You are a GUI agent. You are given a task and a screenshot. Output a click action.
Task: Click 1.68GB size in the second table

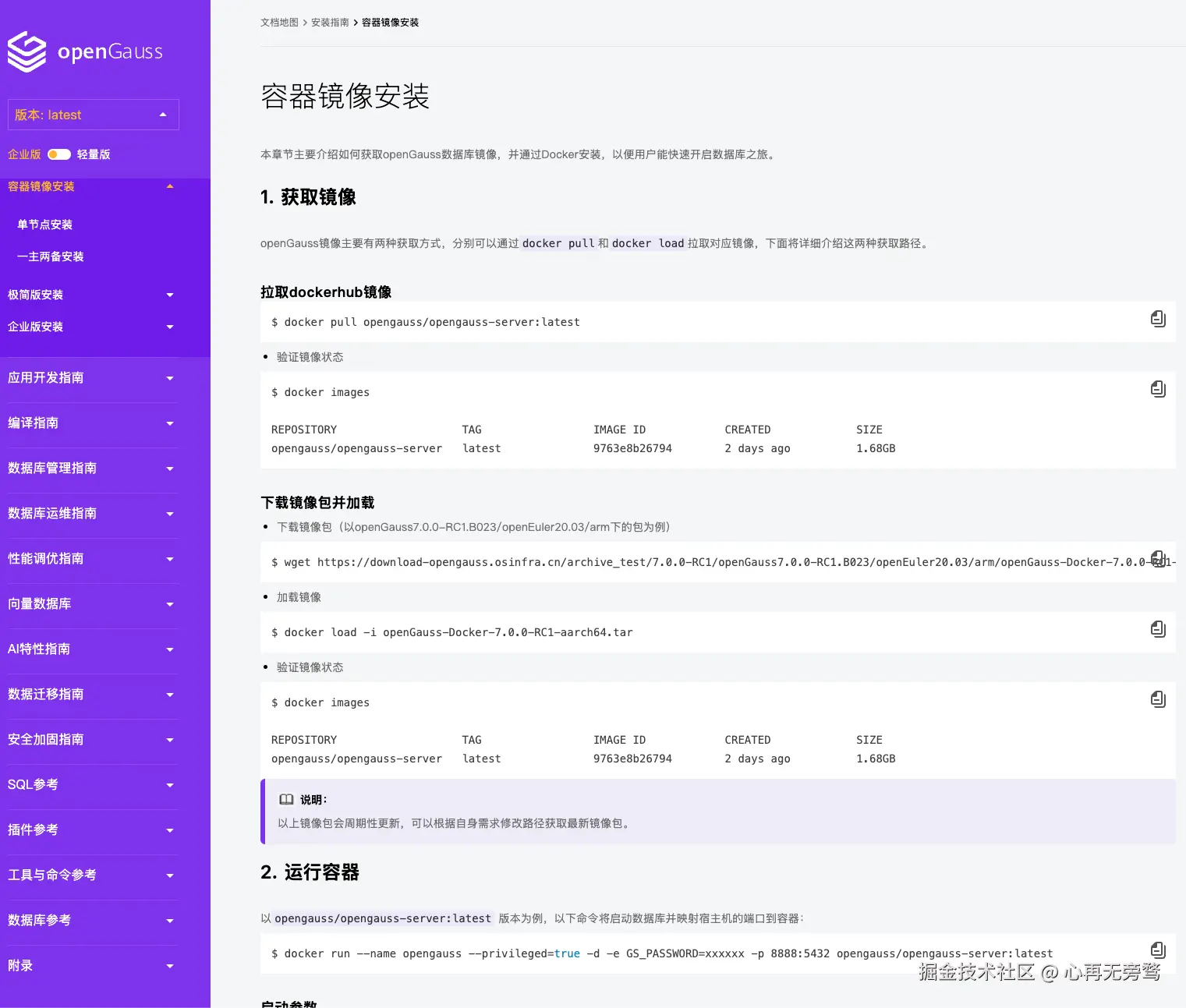click(x=876, y=759)
